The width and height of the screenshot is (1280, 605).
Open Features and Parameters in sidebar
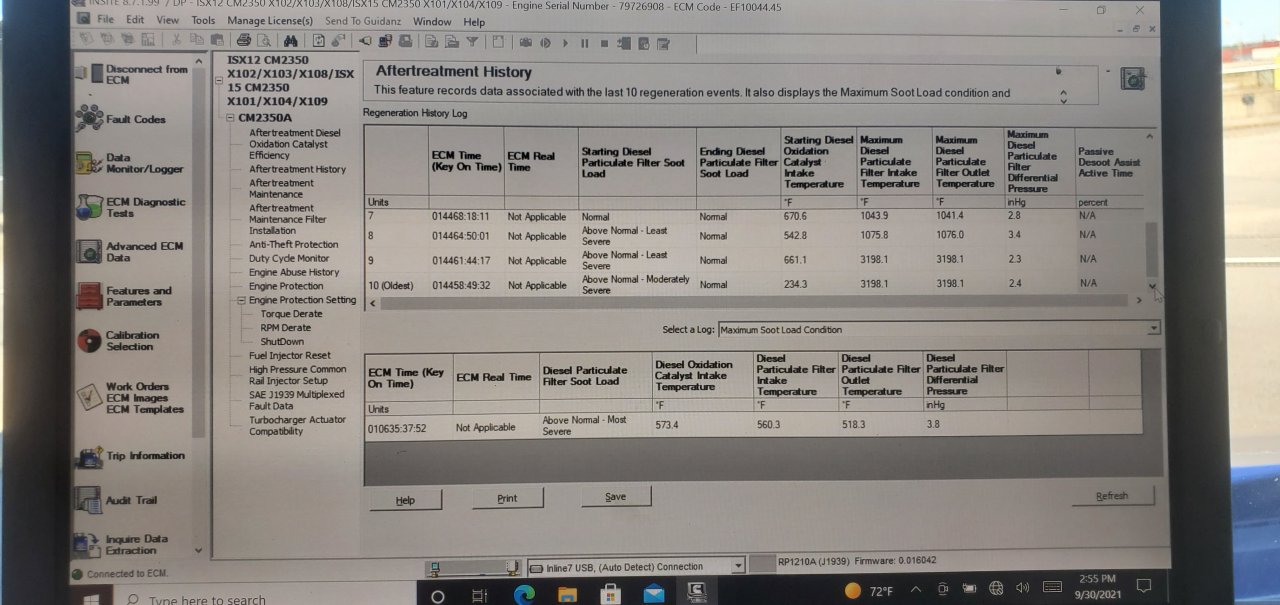pyautogui.click(x=124, y=296)
